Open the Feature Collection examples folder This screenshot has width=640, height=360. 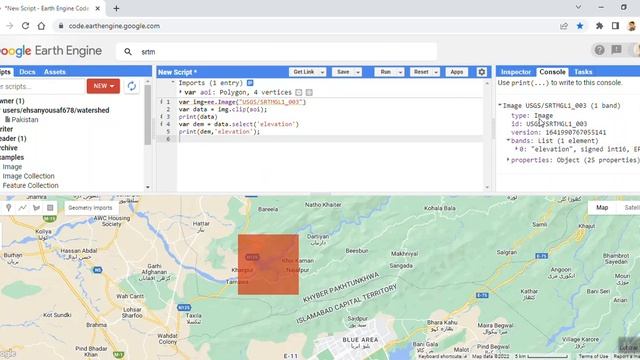tap(30, 185)
